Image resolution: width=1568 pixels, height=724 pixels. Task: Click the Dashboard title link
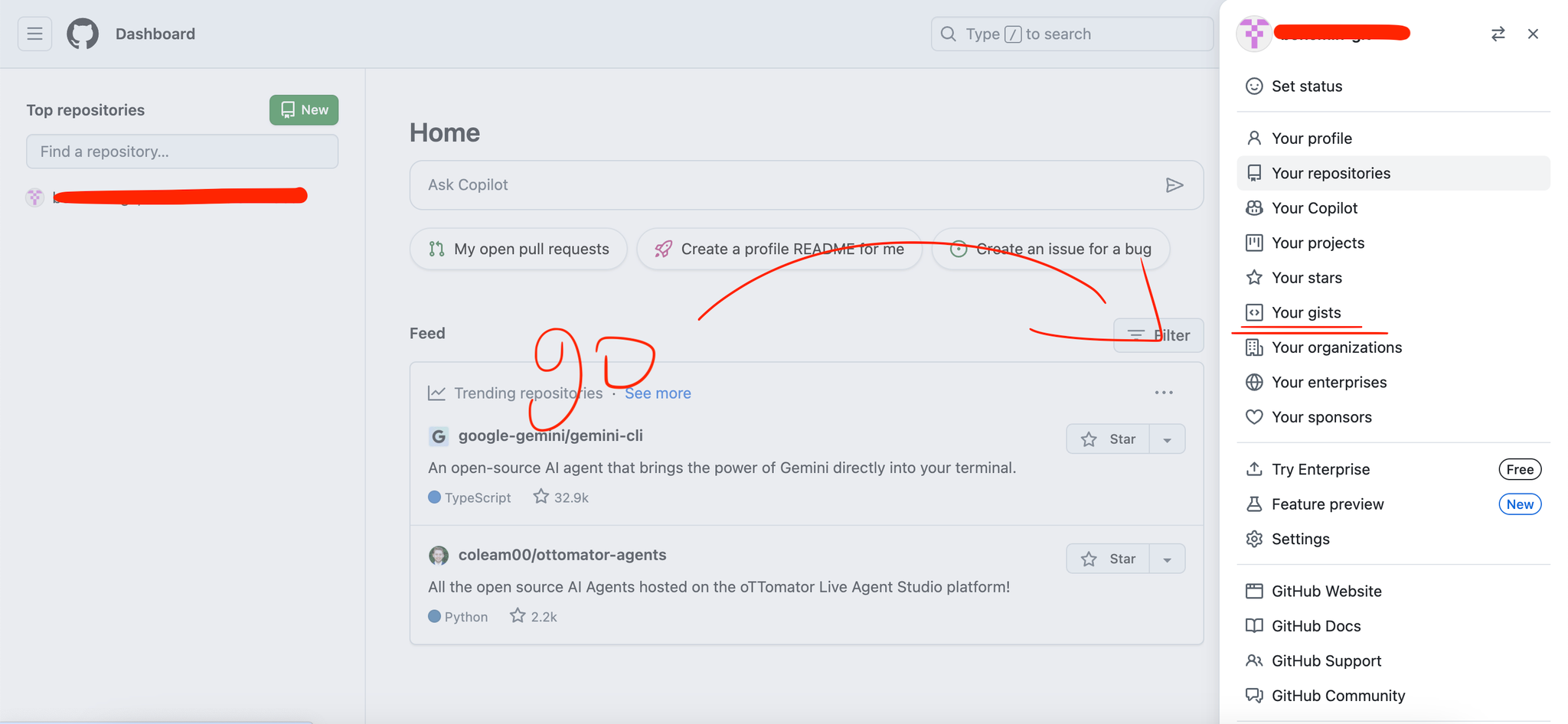155,34
